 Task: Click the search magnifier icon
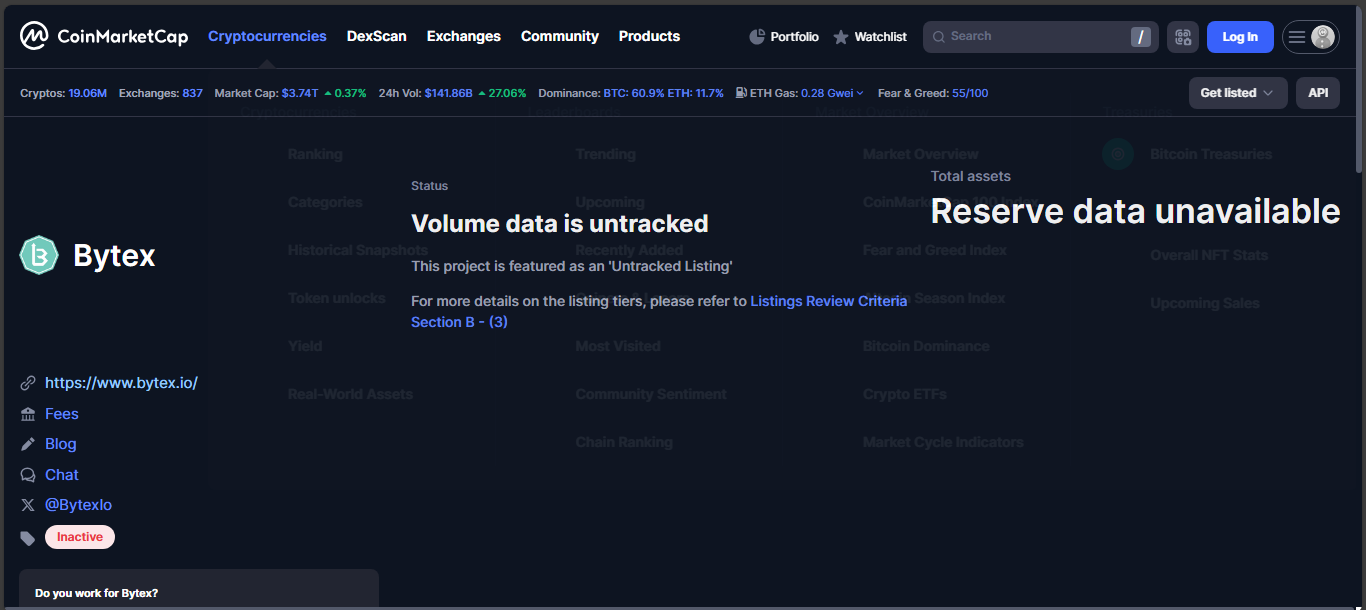938,37
